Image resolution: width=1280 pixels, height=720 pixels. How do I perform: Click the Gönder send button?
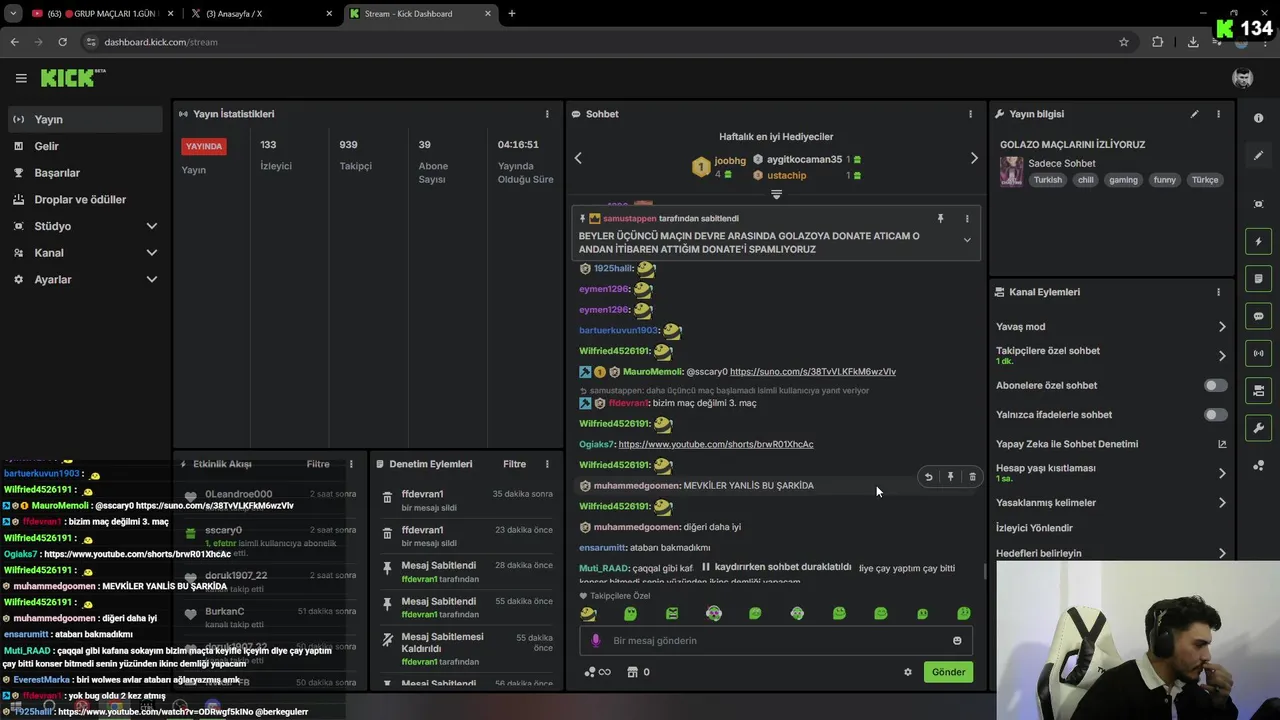[948, 672]
